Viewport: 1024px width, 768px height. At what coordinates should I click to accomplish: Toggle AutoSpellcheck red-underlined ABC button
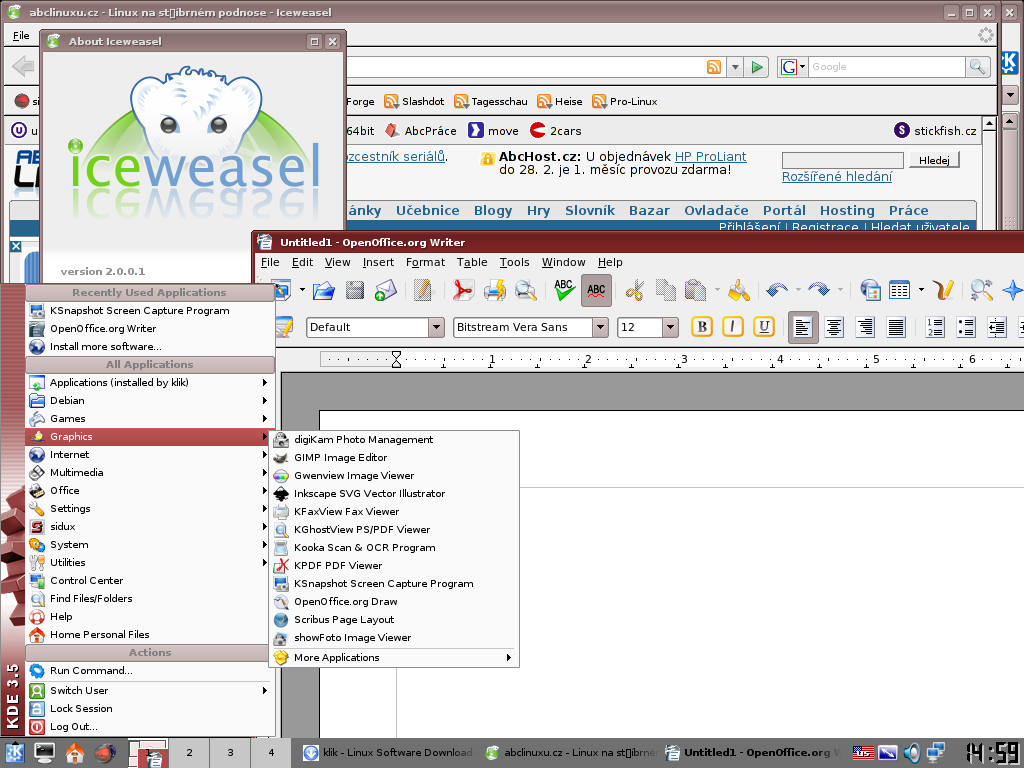pos(596,290)
